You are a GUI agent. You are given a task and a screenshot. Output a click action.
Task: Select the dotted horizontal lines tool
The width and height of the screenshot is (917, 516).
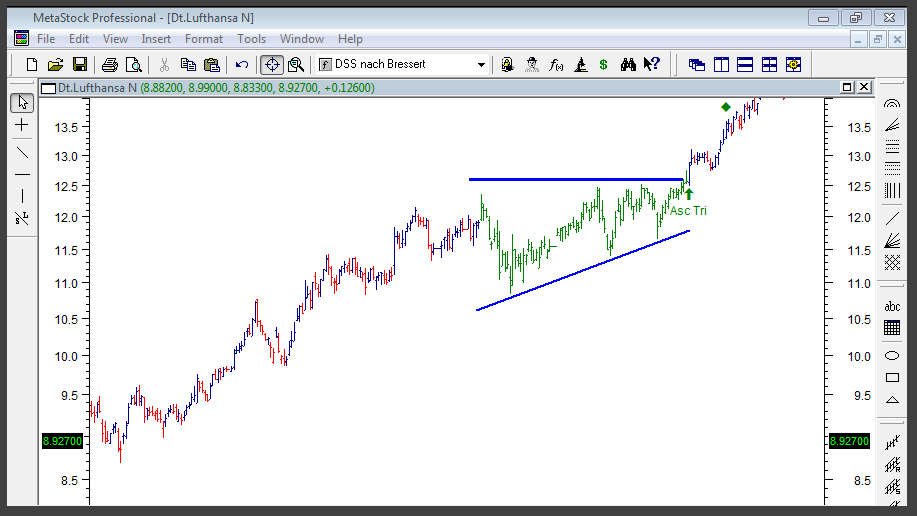tap(892, 168)
